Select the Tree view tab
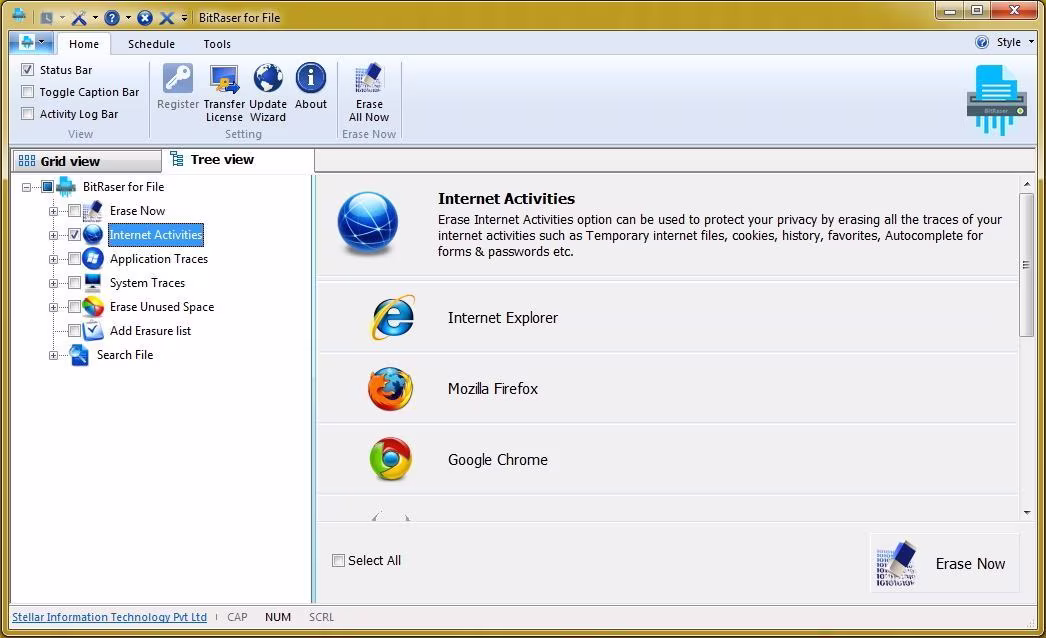The image size is (1046, 638). (238, 160)
